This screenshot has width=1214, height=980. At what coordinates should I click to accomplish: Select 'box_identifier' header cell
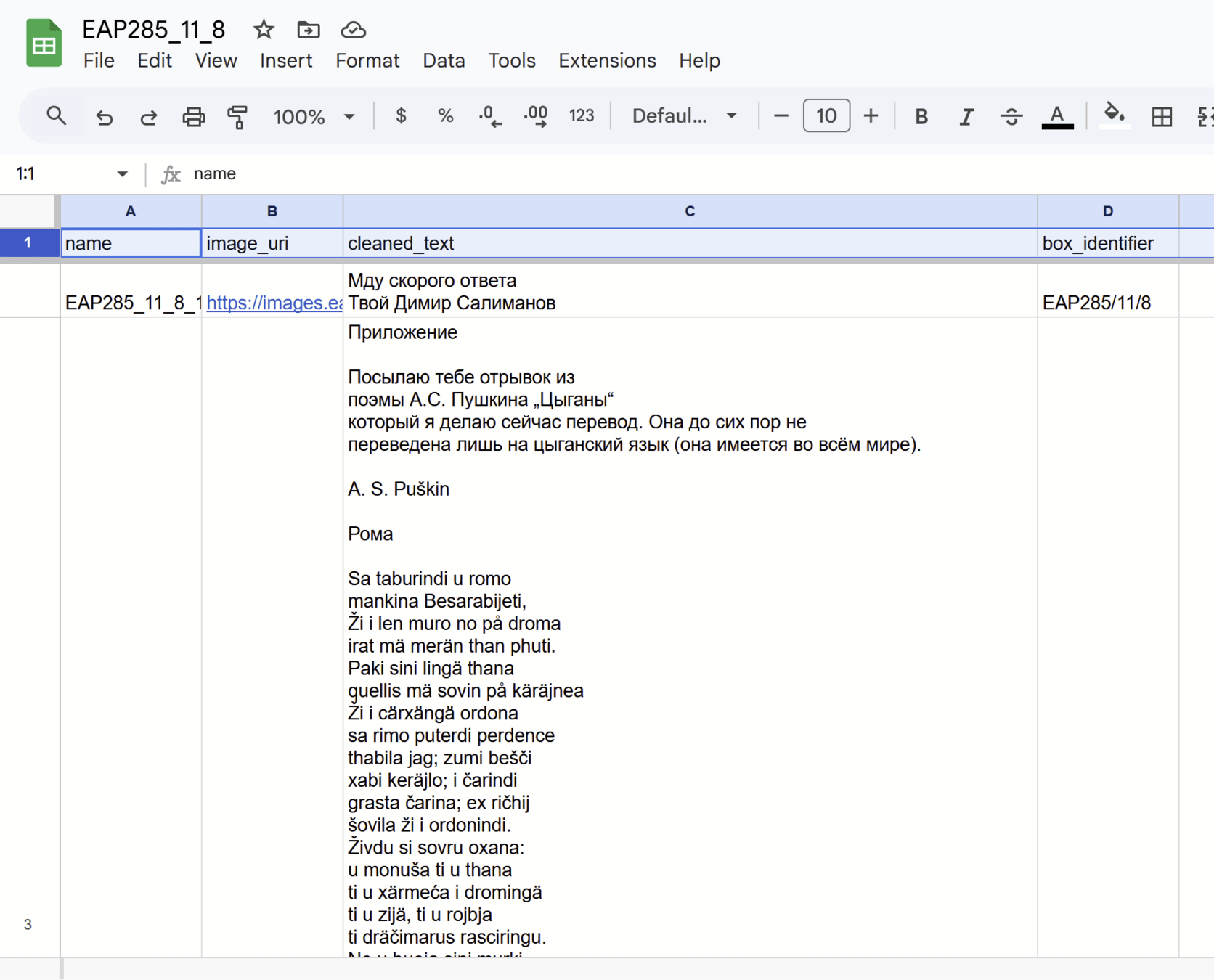[x=1108, y=243]
